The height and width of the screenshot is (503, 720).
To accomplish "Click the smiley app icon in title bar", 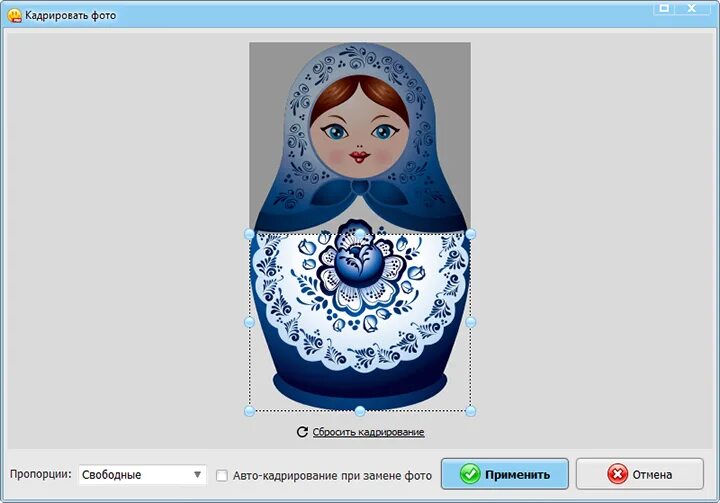I will 15,16.
